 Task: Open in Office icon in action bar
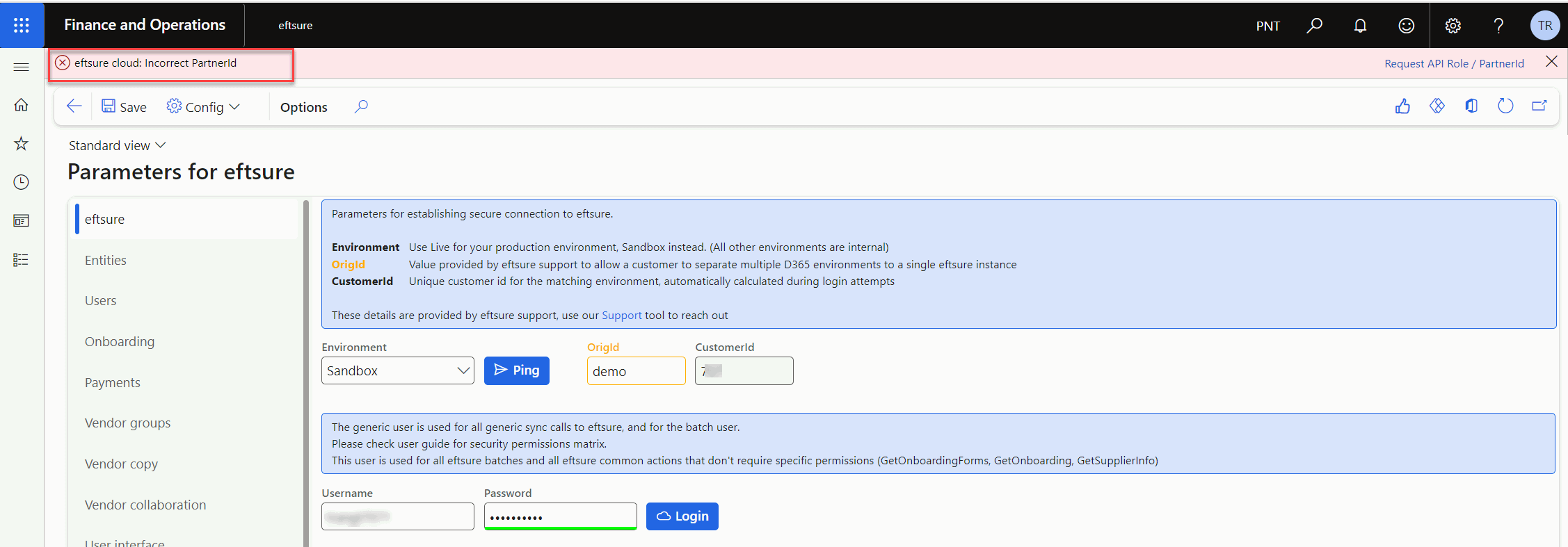coord(1471,106)
